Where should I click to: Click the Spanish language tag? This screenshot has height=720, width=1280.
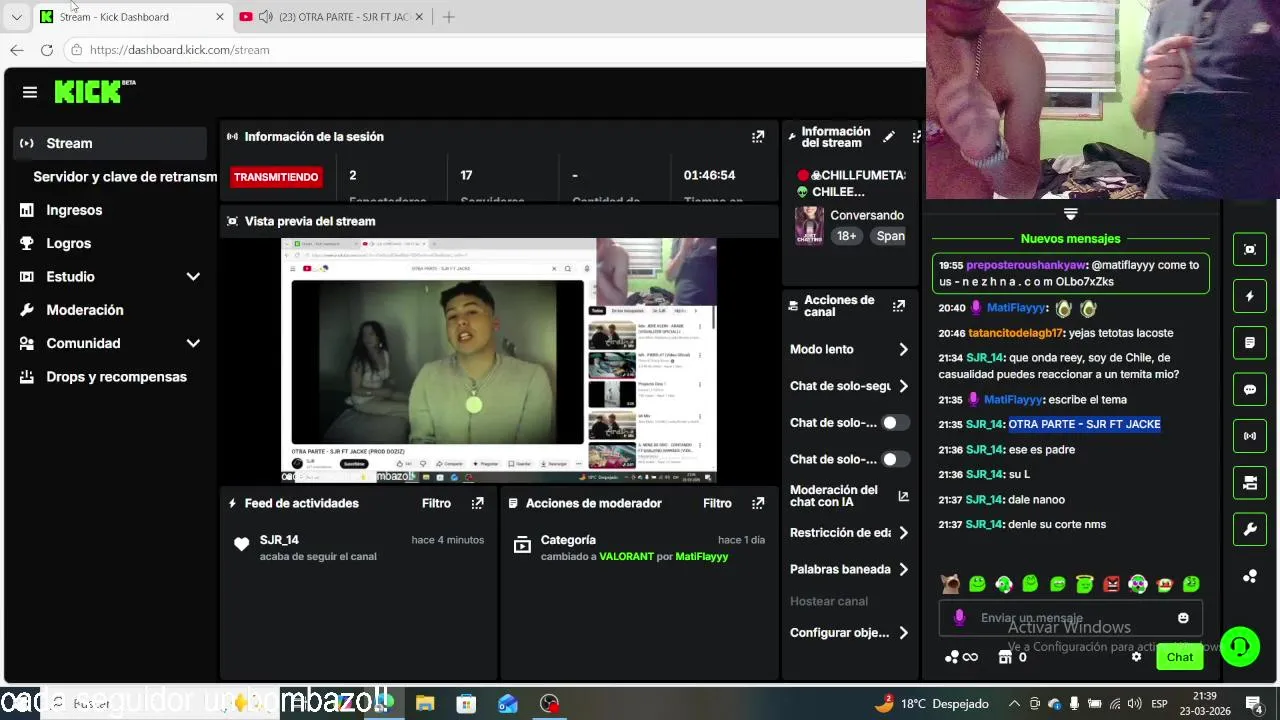[888, 236]
